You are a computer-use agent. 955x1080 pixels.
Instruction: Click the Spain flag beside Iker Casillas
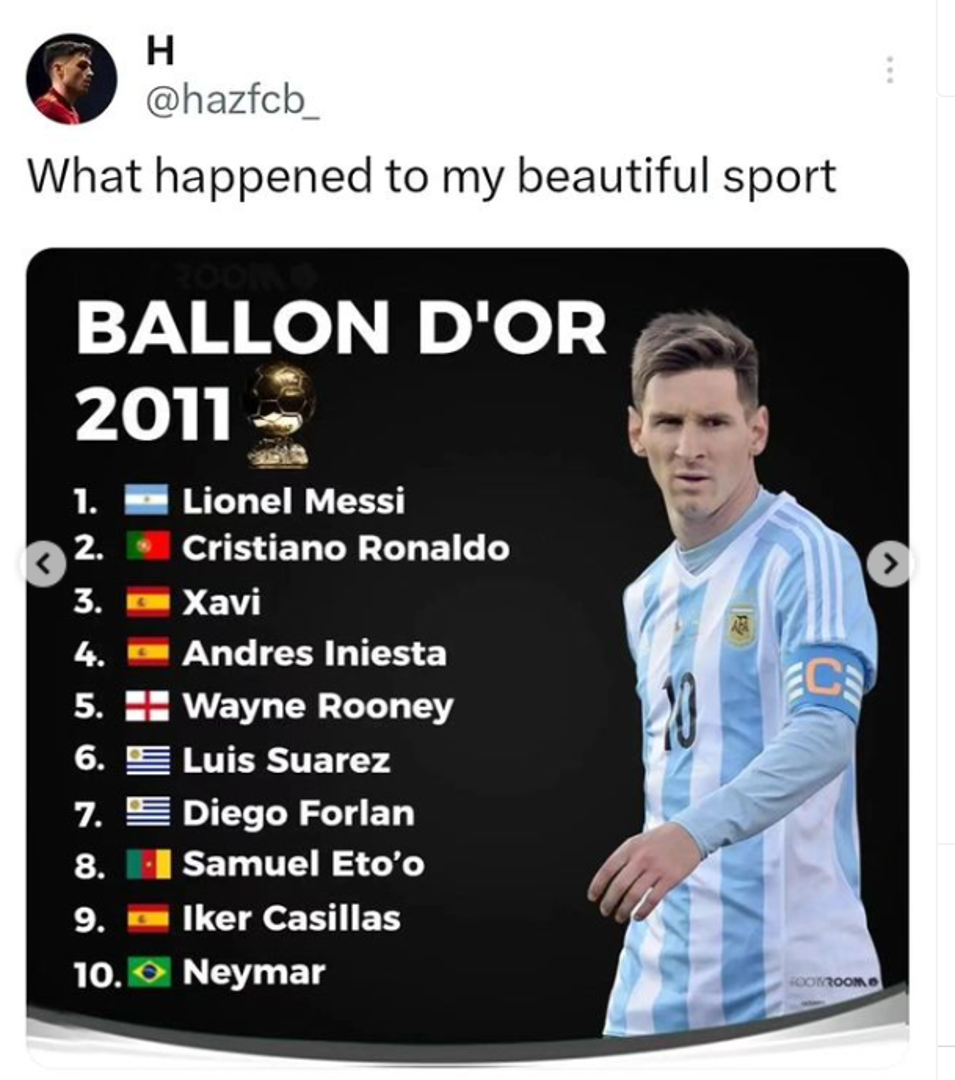pos(148,918)
